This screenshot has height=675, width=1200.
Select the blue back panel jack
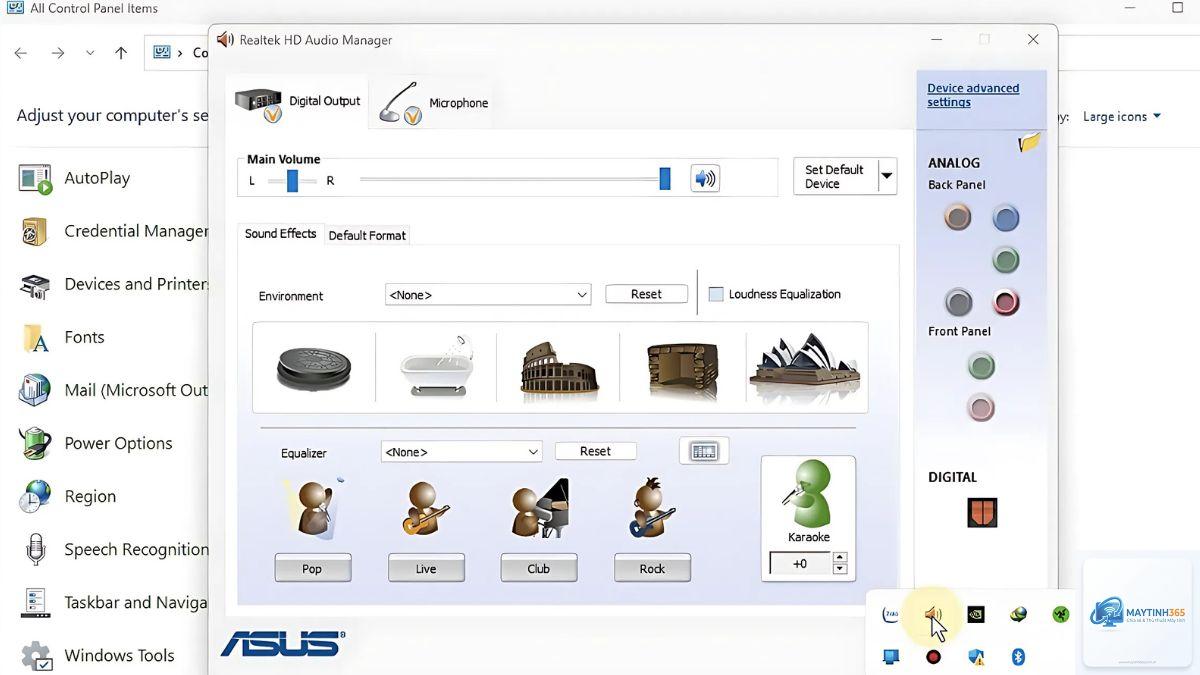[1006, 217]
